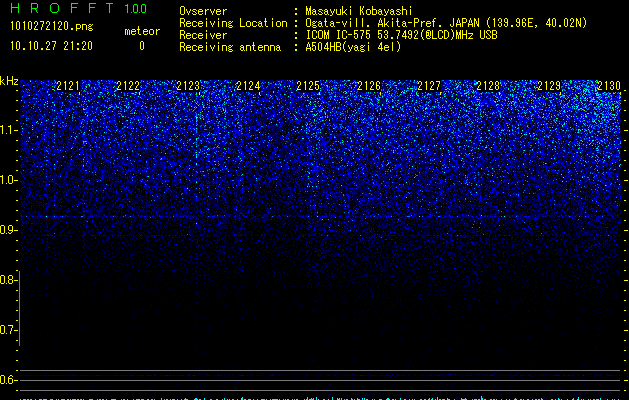Click the 0.9 kHz axis label
Screen dimensions: 629x400
(x=8, y=230)
